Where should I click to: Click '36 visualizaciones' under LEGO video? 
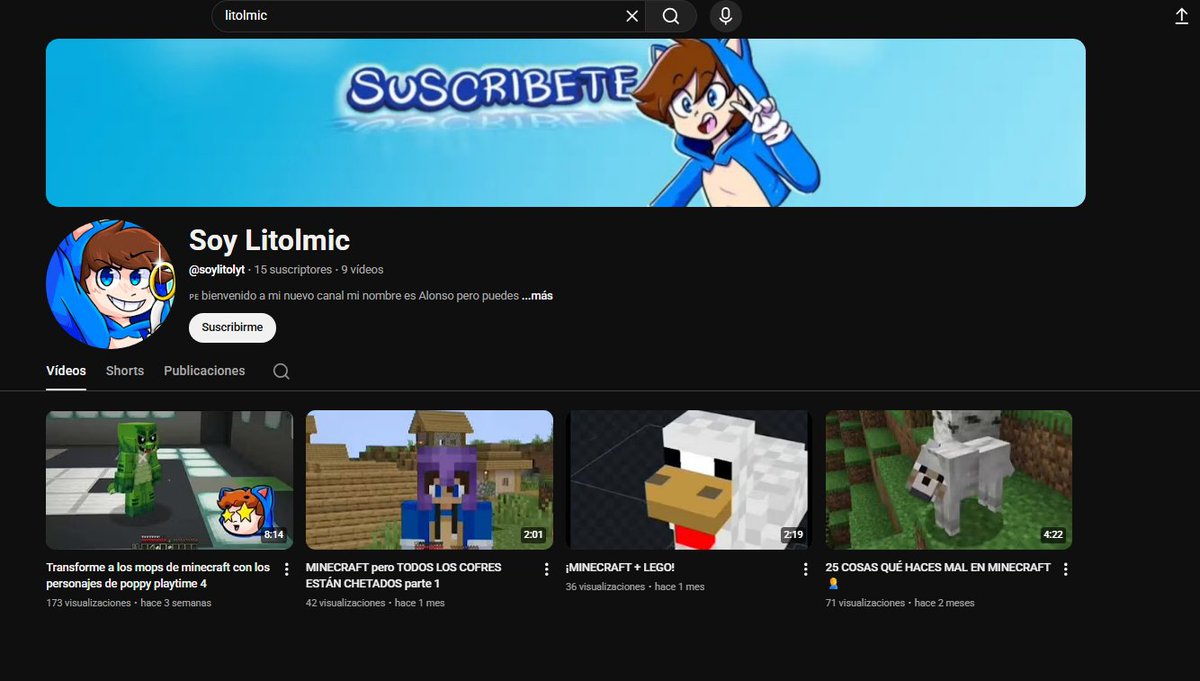[605, 587]
